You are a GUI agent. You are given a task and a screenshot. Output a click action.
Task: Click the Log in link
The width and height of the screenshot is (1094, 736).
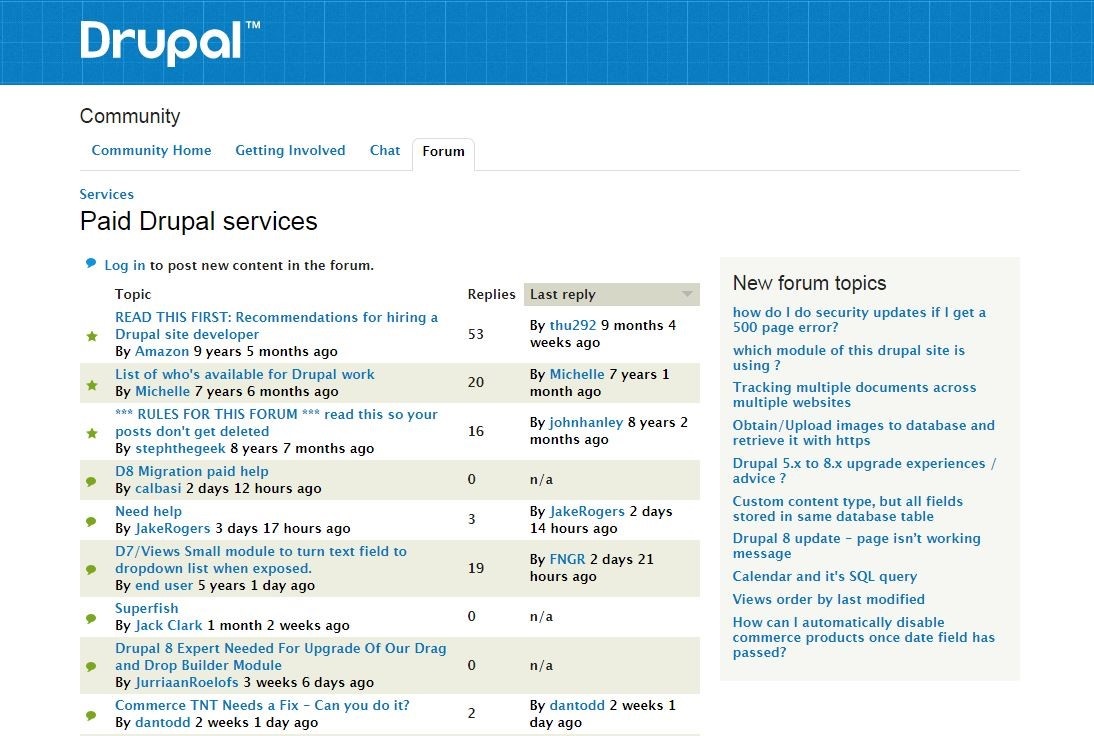coord(125,265)
